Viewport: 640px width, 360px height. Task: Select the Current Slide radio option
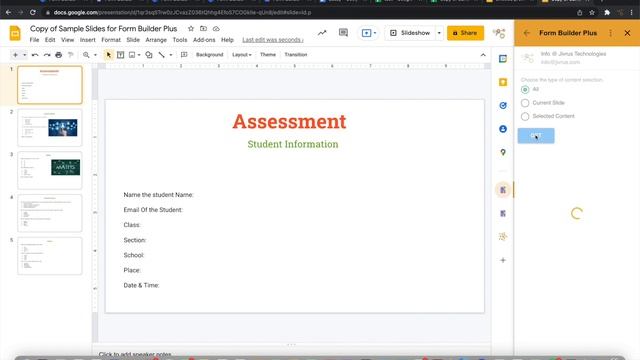point(525,103)
